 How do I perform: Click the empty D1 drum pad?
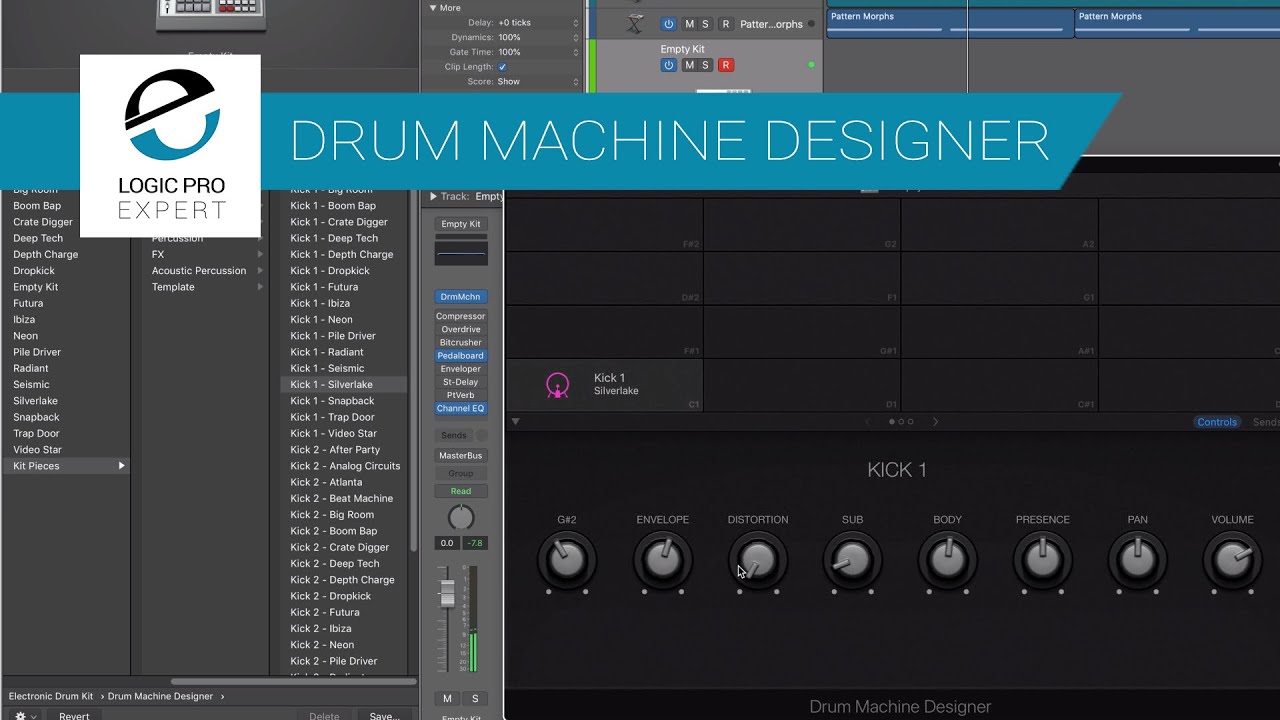point(802,385)
